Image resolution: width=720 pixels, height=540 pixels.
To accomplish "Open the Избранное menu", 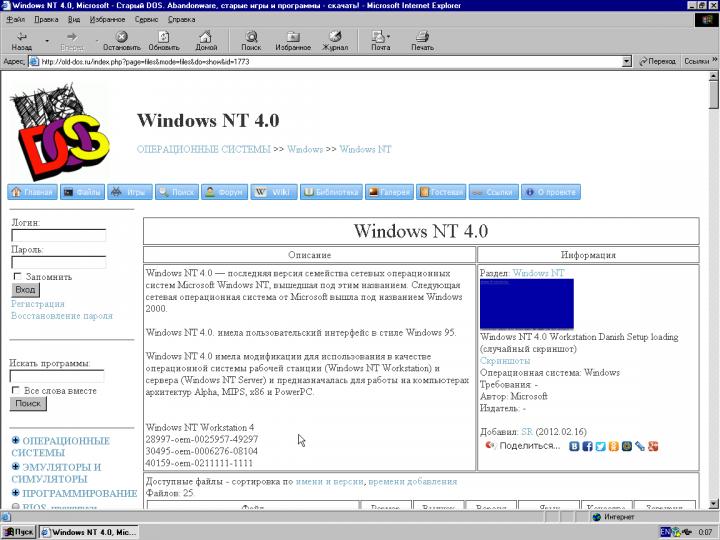I will (107, 20).
